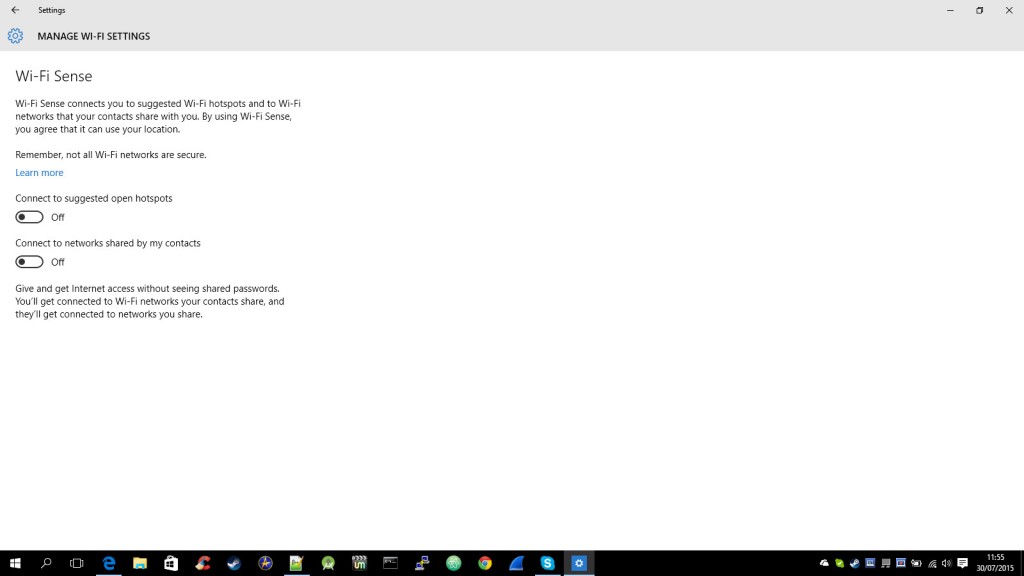Image resolution: width=1024 pixels, height=576 pixels.
Task: Click the volume speaker icon in system tray
Action: pos(947,563)
